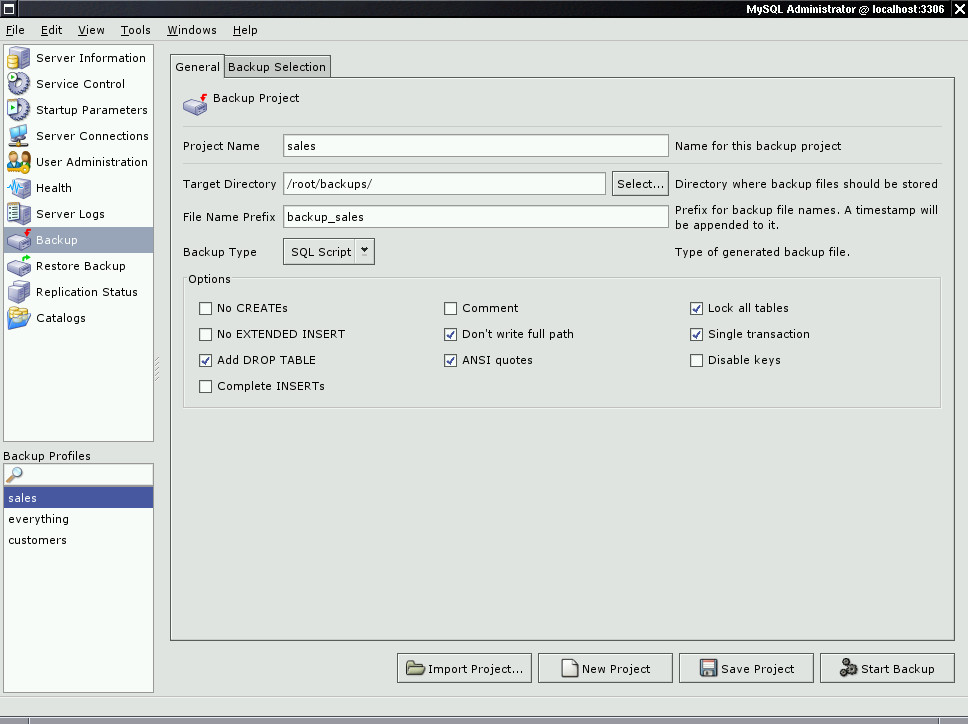Select the Health pulse icon

coord(19,188)
